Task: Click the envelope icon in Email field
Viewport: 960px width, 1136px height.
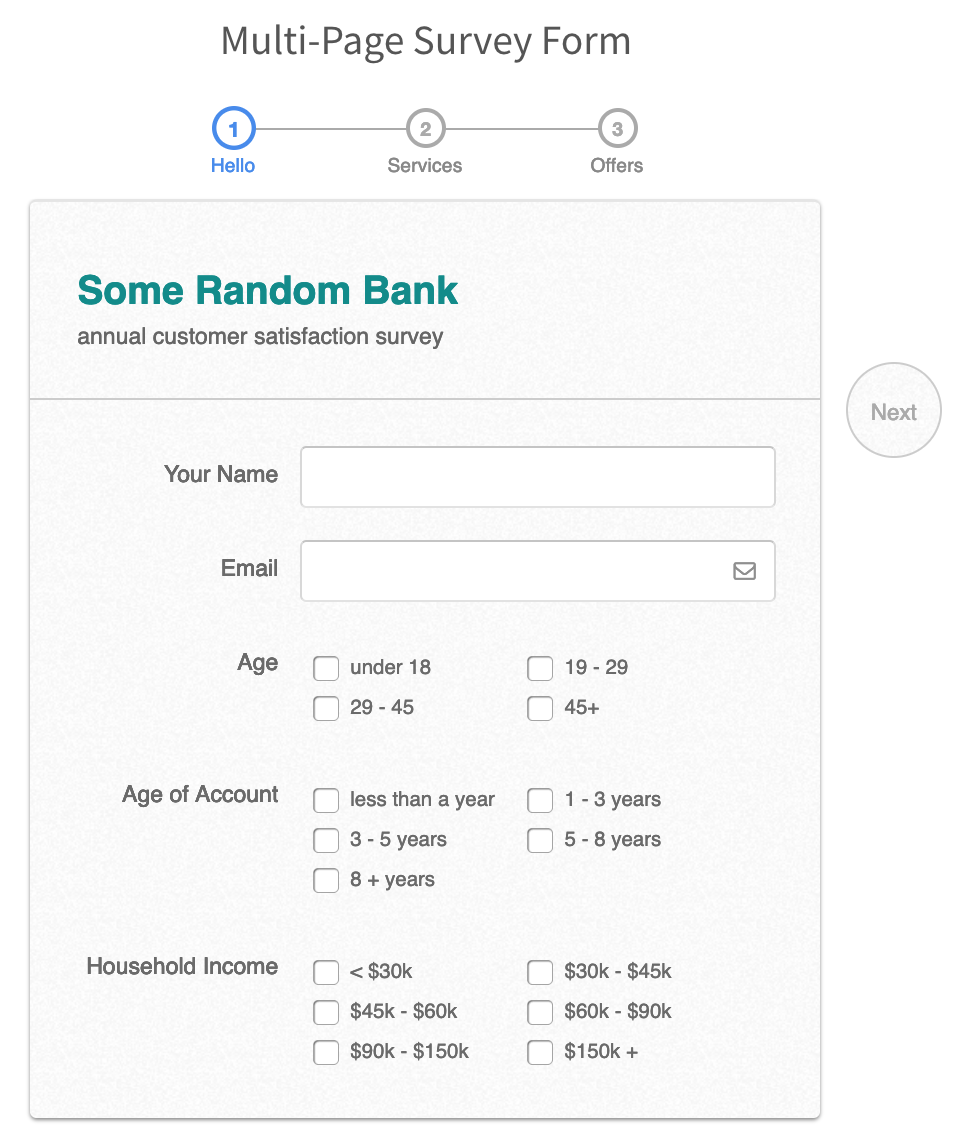Action: tap(744, 571)
